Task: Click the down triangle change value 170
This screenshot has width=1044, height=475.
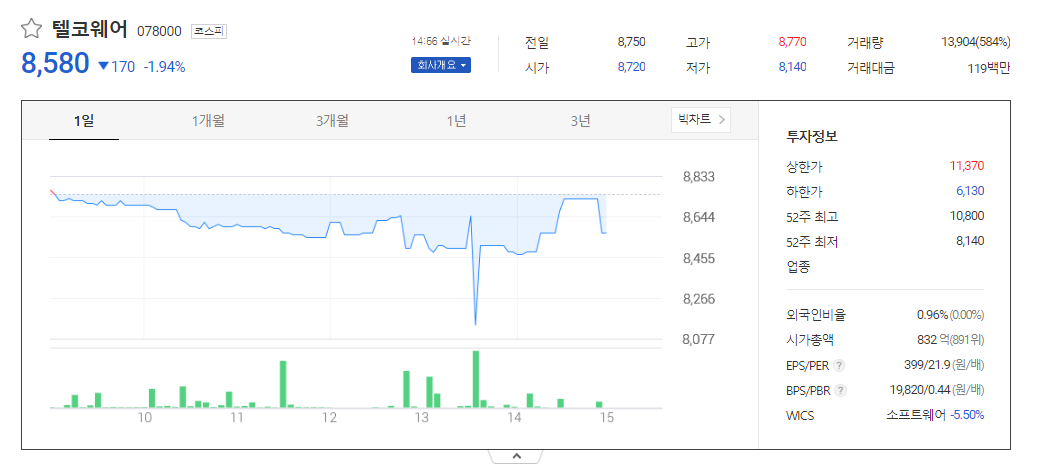Action: click(x=117, y=67)
